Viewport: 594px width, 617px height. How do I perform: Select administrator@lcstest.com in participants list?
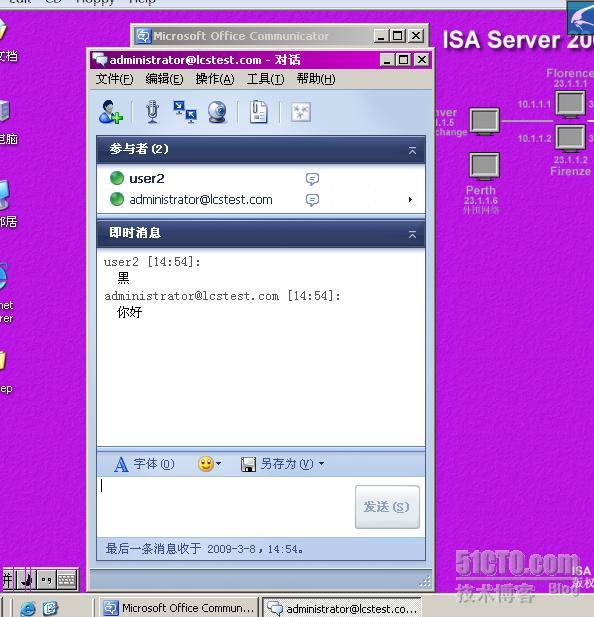(x=201, y=200)
